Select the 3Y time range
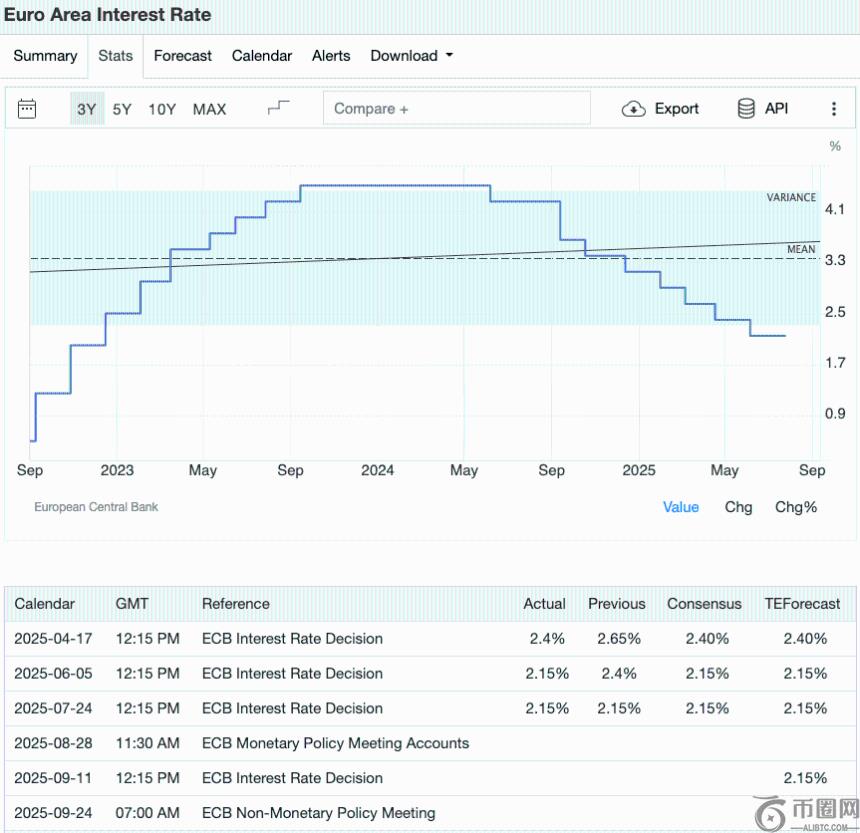The height and width of the screenshot is (833, 860). point(87,109)
